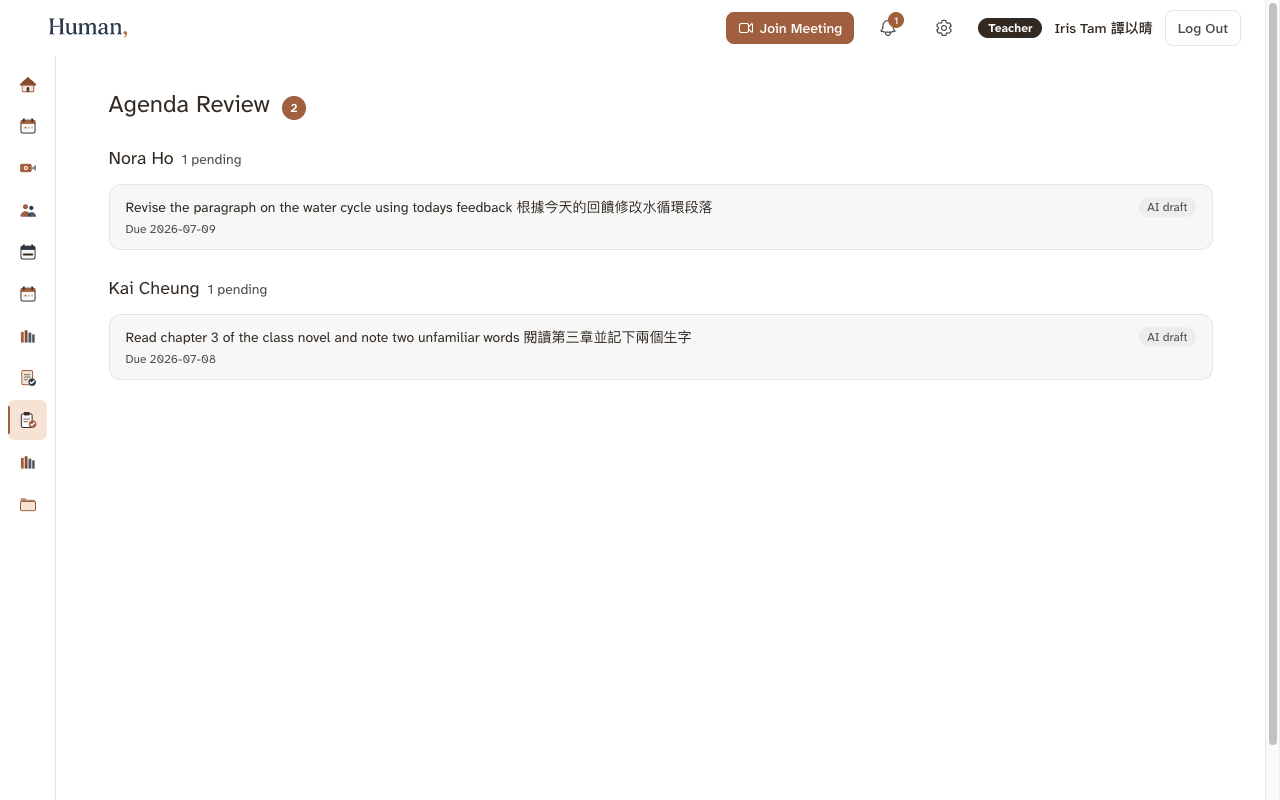This screenshot has width=1280, height=800.
Task: Open settings via the gear icon
Action: pos(944,28)
